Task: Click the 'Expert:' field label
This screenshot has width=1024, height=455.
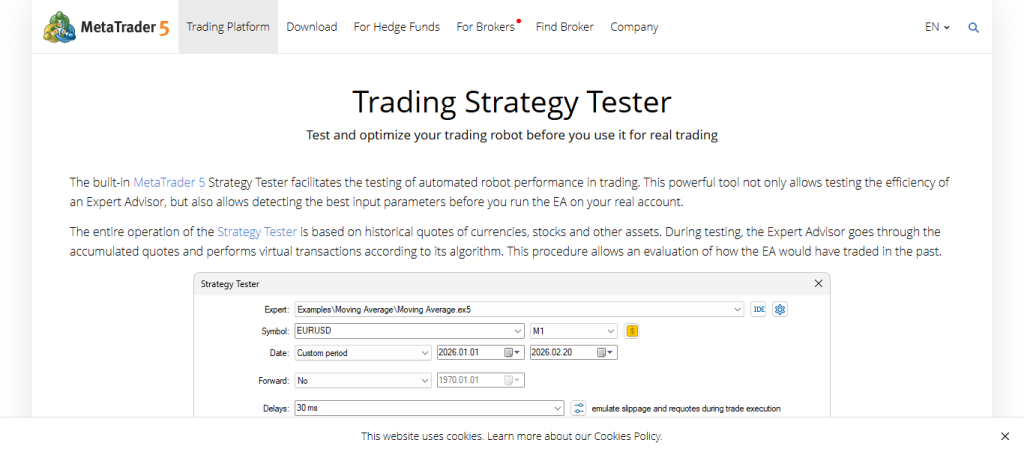Action: point(277,309)
